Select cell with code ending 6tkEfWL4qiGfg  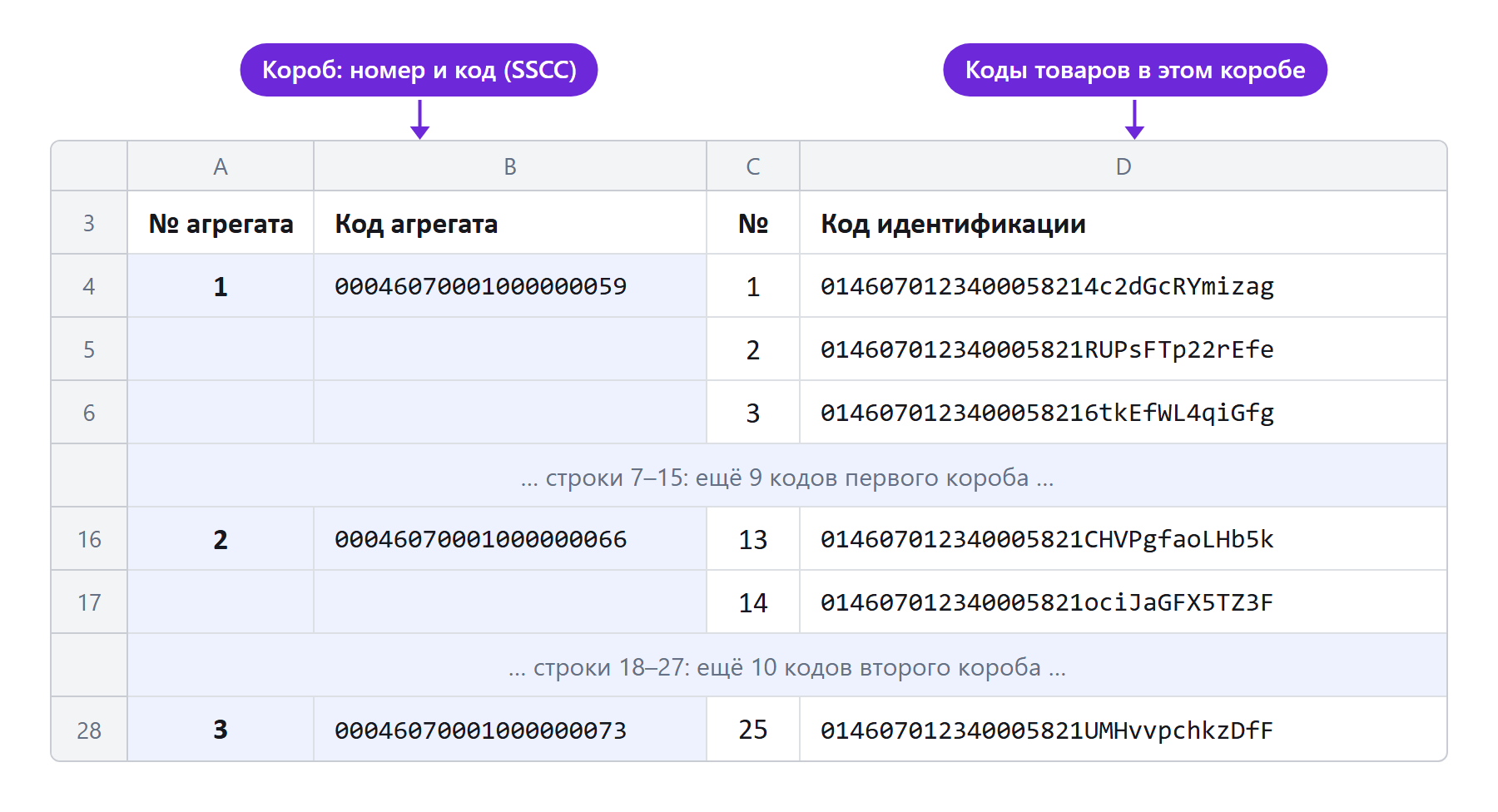(x=1123, y=413)
